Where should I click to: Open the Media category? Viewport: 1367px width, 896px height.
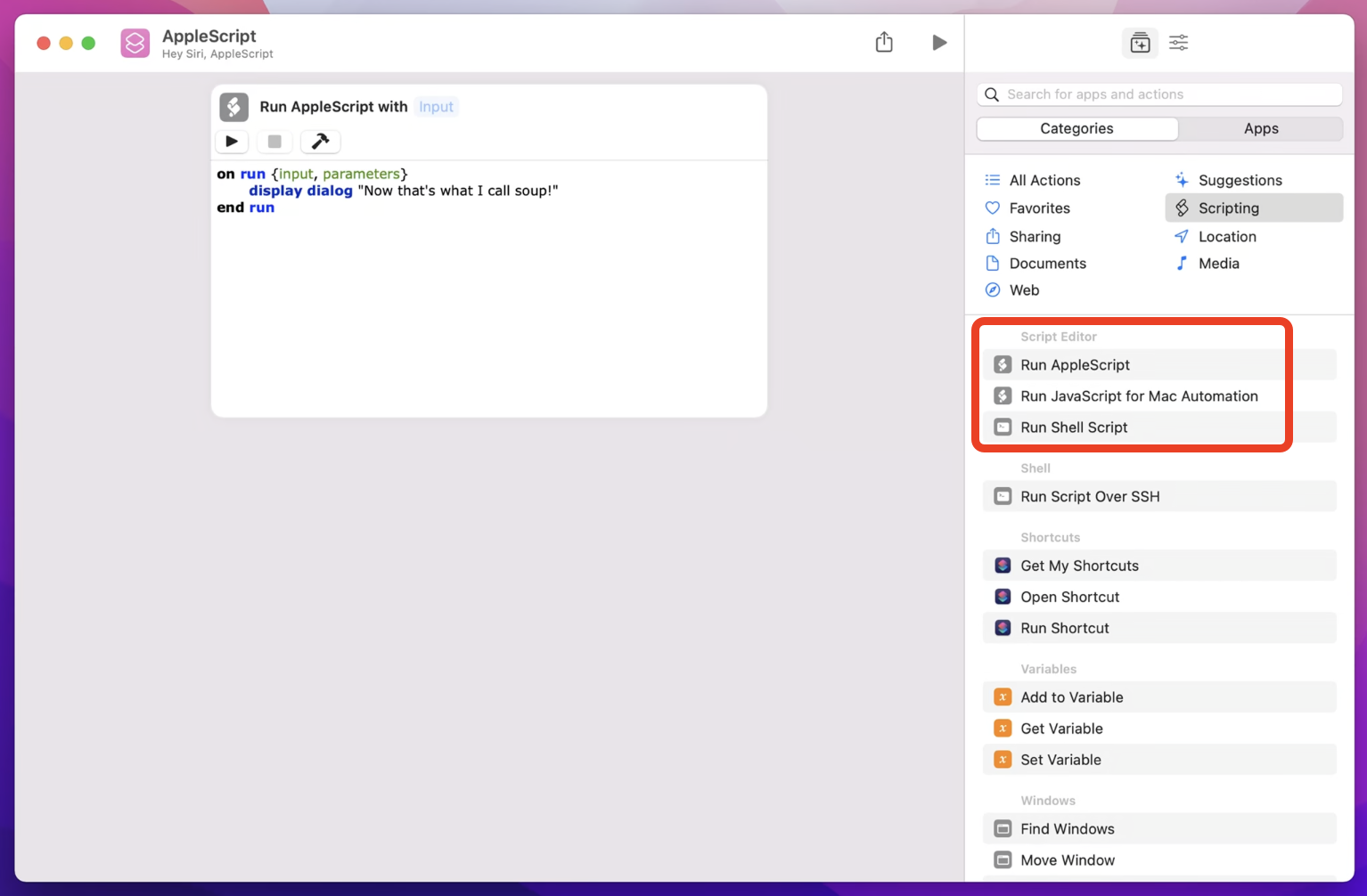1219,263
